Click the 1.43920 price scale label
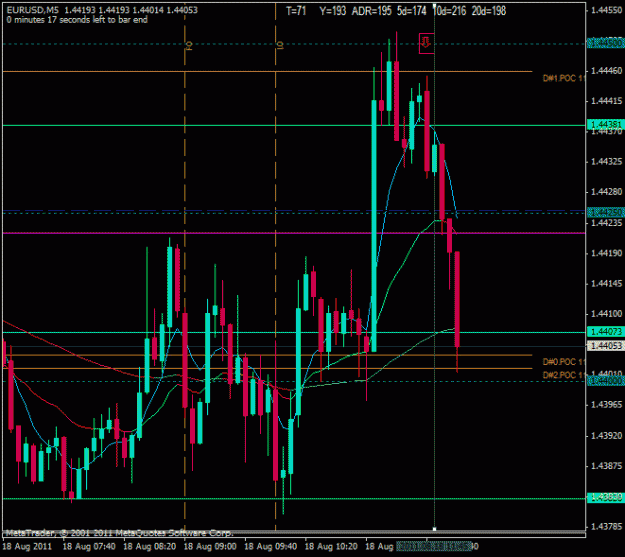 607,435
